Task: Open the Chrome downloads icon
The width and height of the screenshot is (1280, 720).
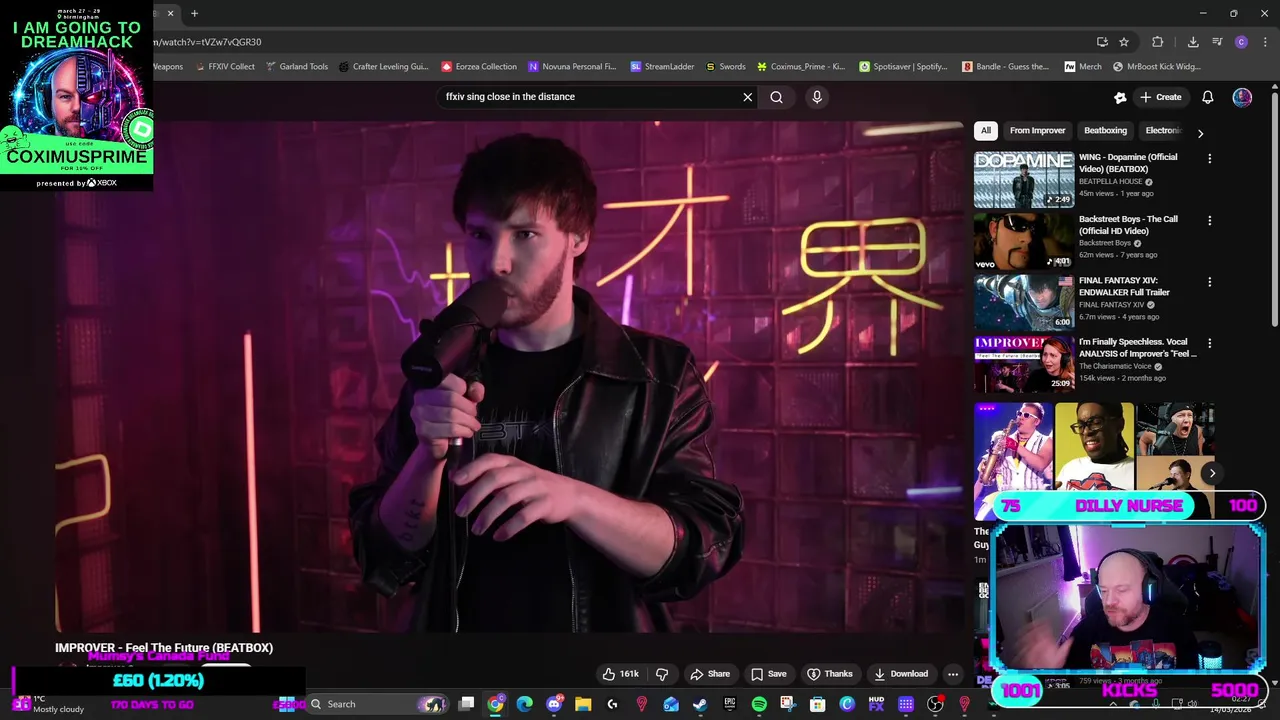Action: click(x=1193, y=42)
